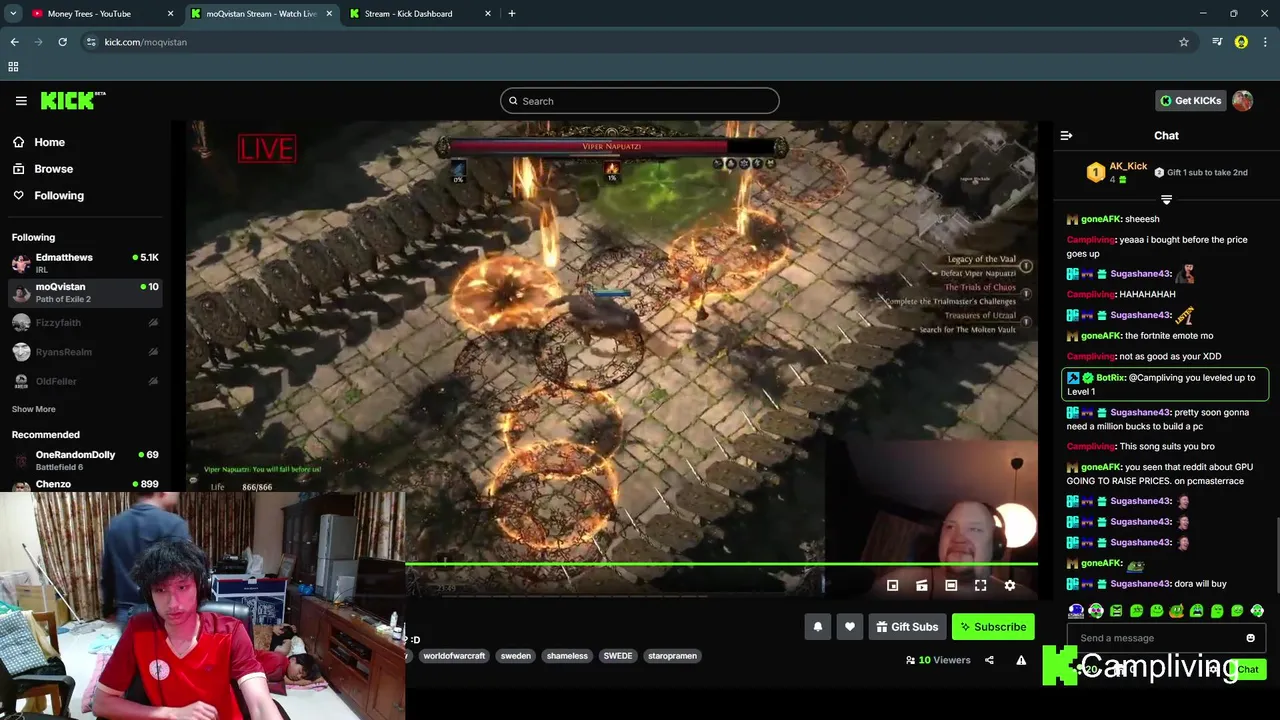Viewport: 1280px width, 720px height.
Task: Open Chrome profile icon
Action: (x=1241, y=42)
